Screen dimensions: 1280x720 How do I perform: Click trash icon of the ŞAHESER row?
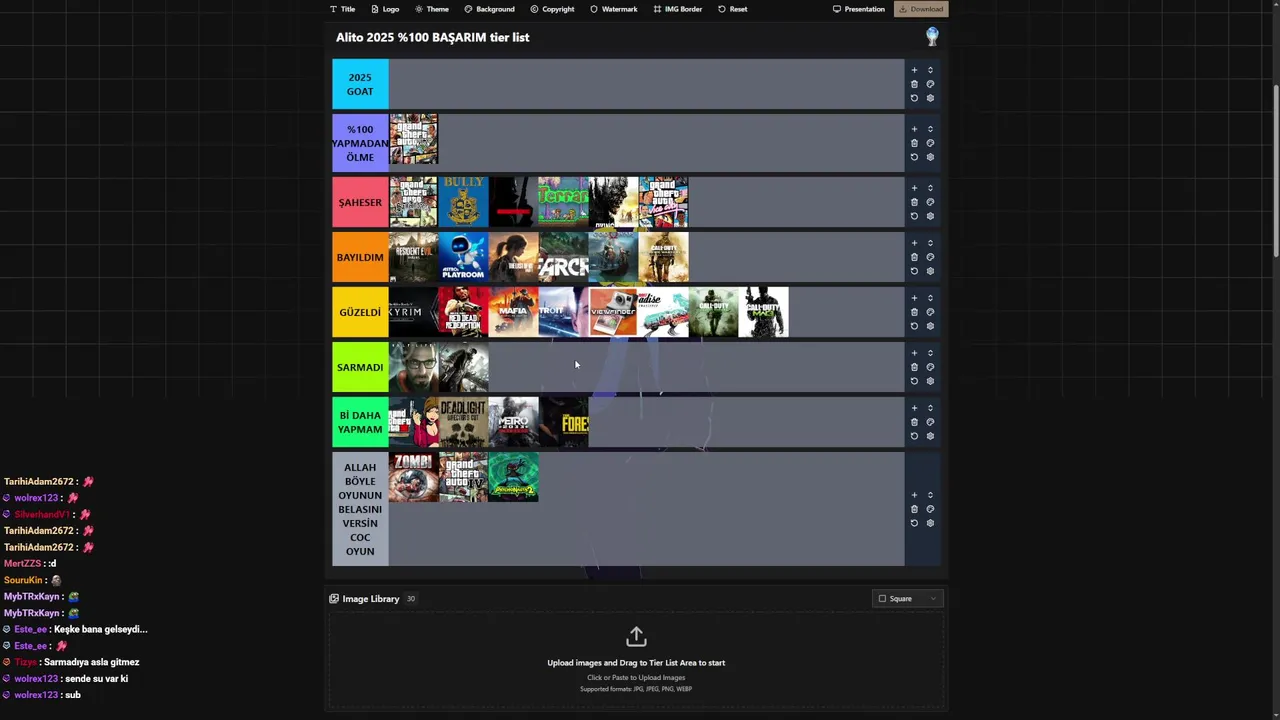[x=914, y=202]
